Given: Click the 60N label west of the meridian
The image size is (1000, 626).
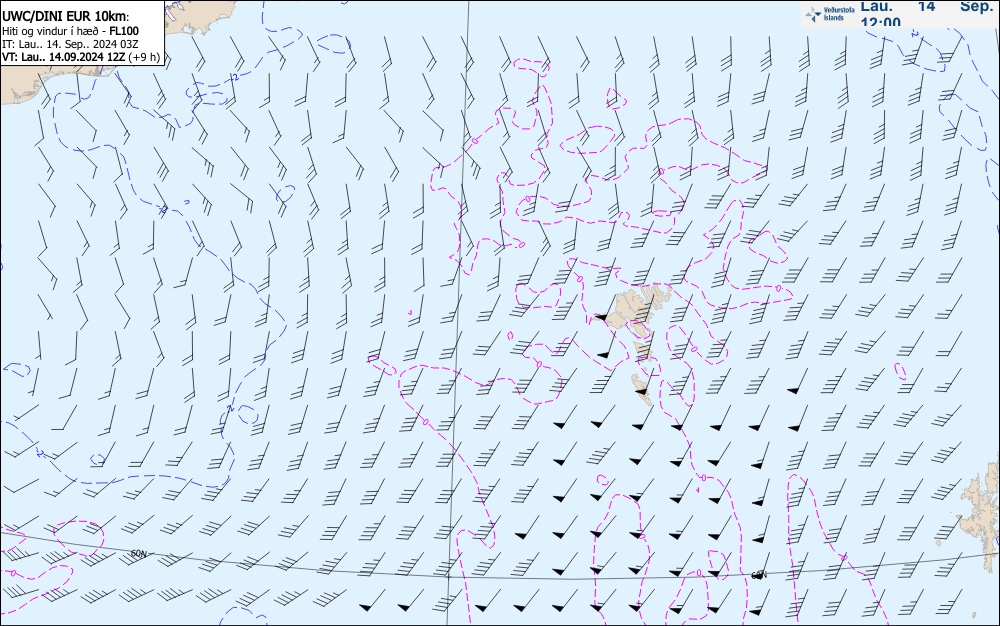Looking at the screenshot, I should (138, 554).
